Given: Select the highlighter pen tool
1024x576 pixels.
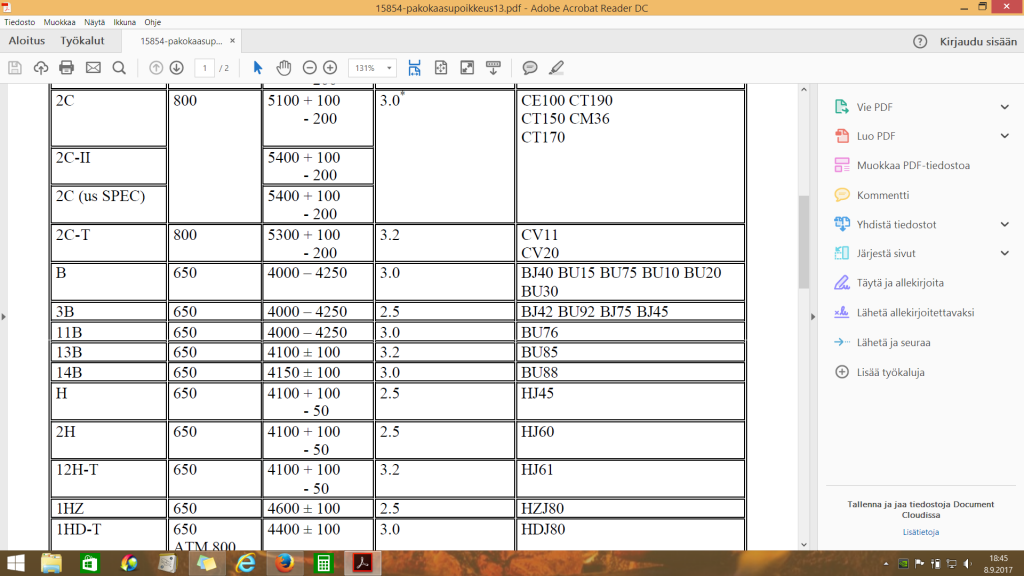Looking at the screenshot, I should (x=556, y=68).
